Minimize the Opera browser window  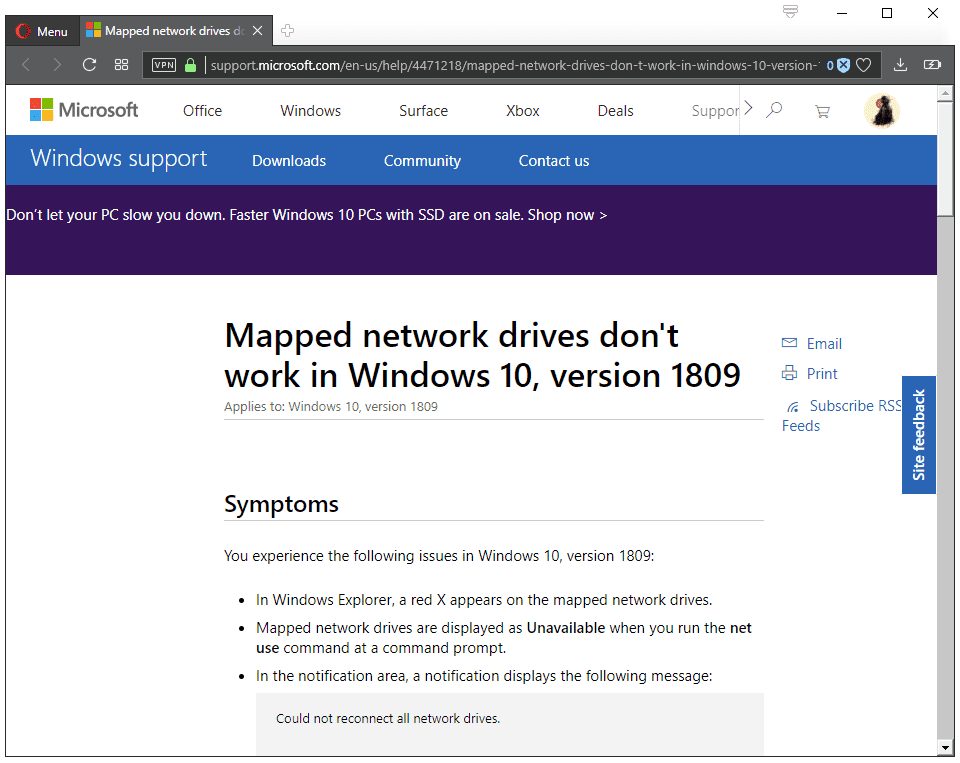(x=842, y=13)
